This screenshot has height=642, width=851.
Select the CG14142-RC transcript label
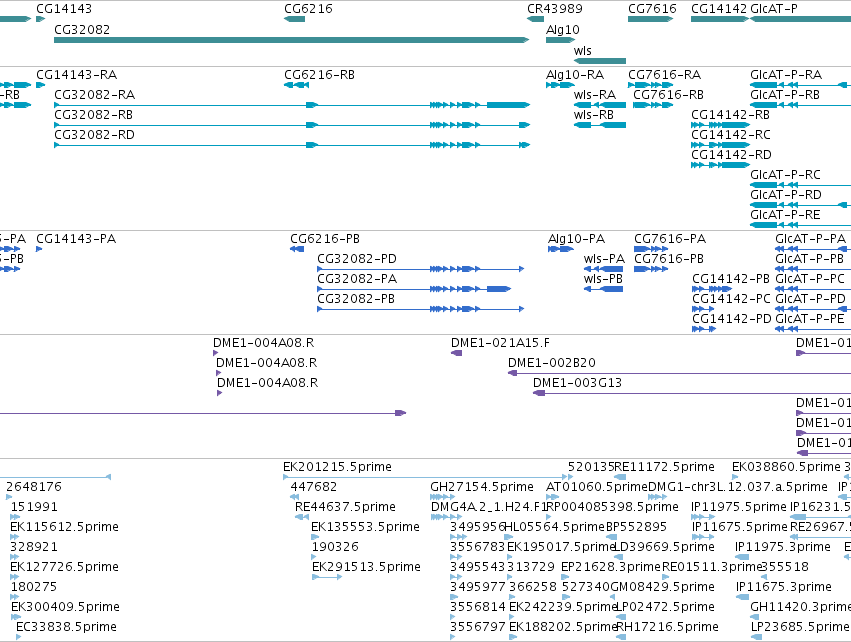[x=731, y=135]
